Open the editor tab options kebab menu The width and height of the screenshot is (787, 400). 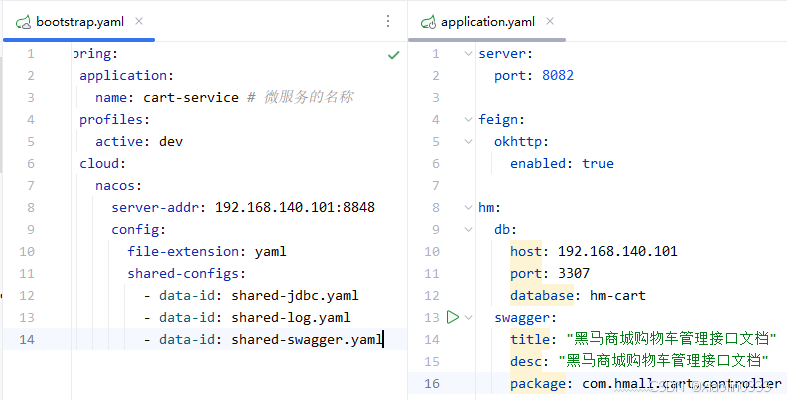click(x=388, y=21)
